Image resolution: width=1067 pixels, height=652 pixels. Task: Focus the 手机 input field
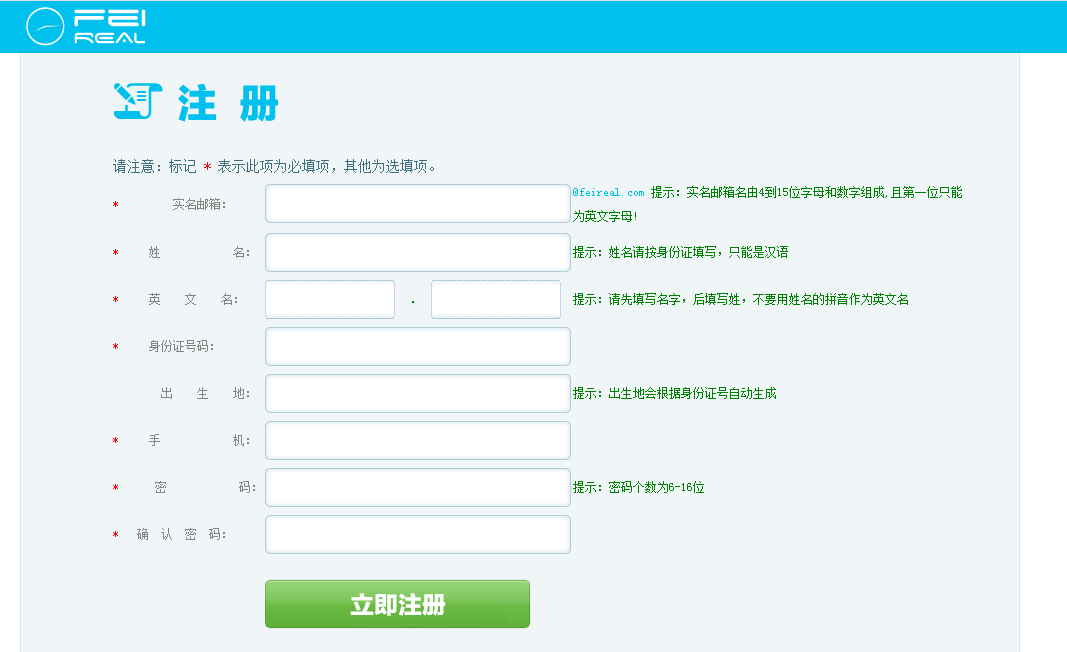pos(418,440)
